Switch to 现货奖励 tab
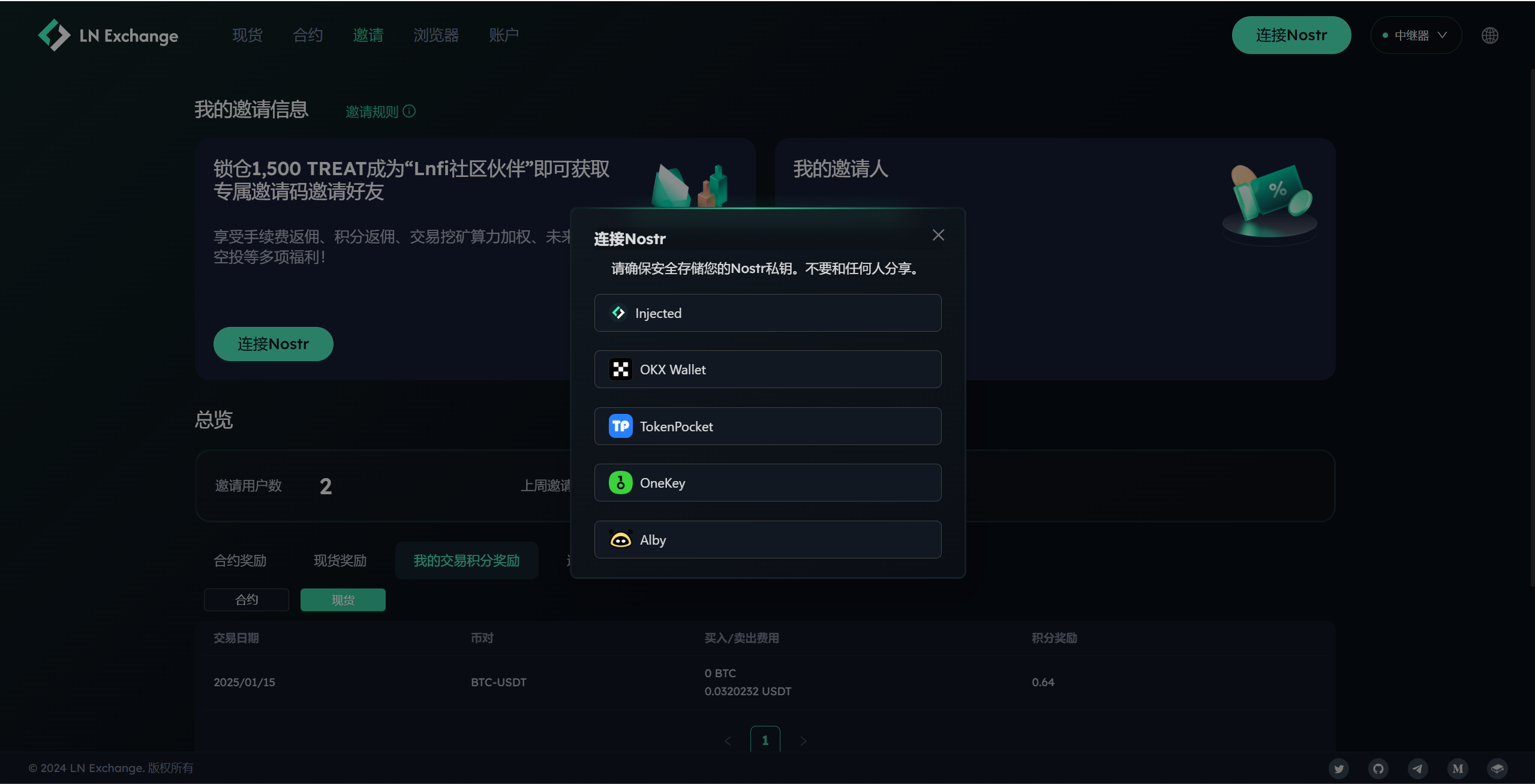The height and width of the screenshot is (784, 1535). (340, 560)
